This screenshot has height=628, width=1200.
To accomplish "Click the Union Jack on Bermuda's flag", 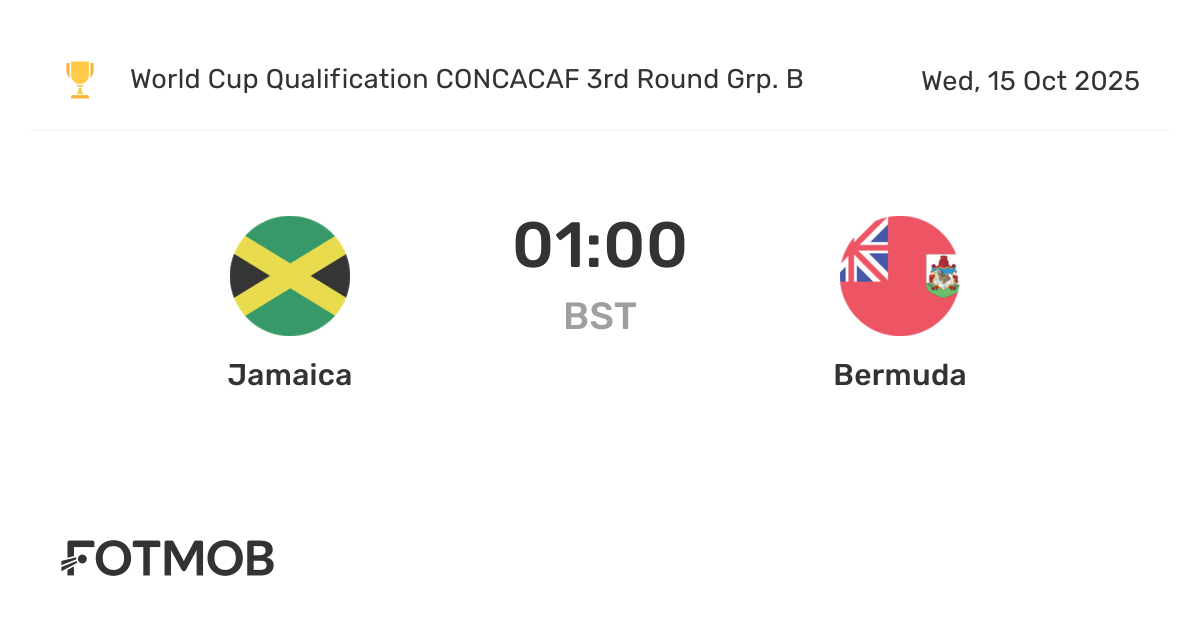I will [866, 251].
